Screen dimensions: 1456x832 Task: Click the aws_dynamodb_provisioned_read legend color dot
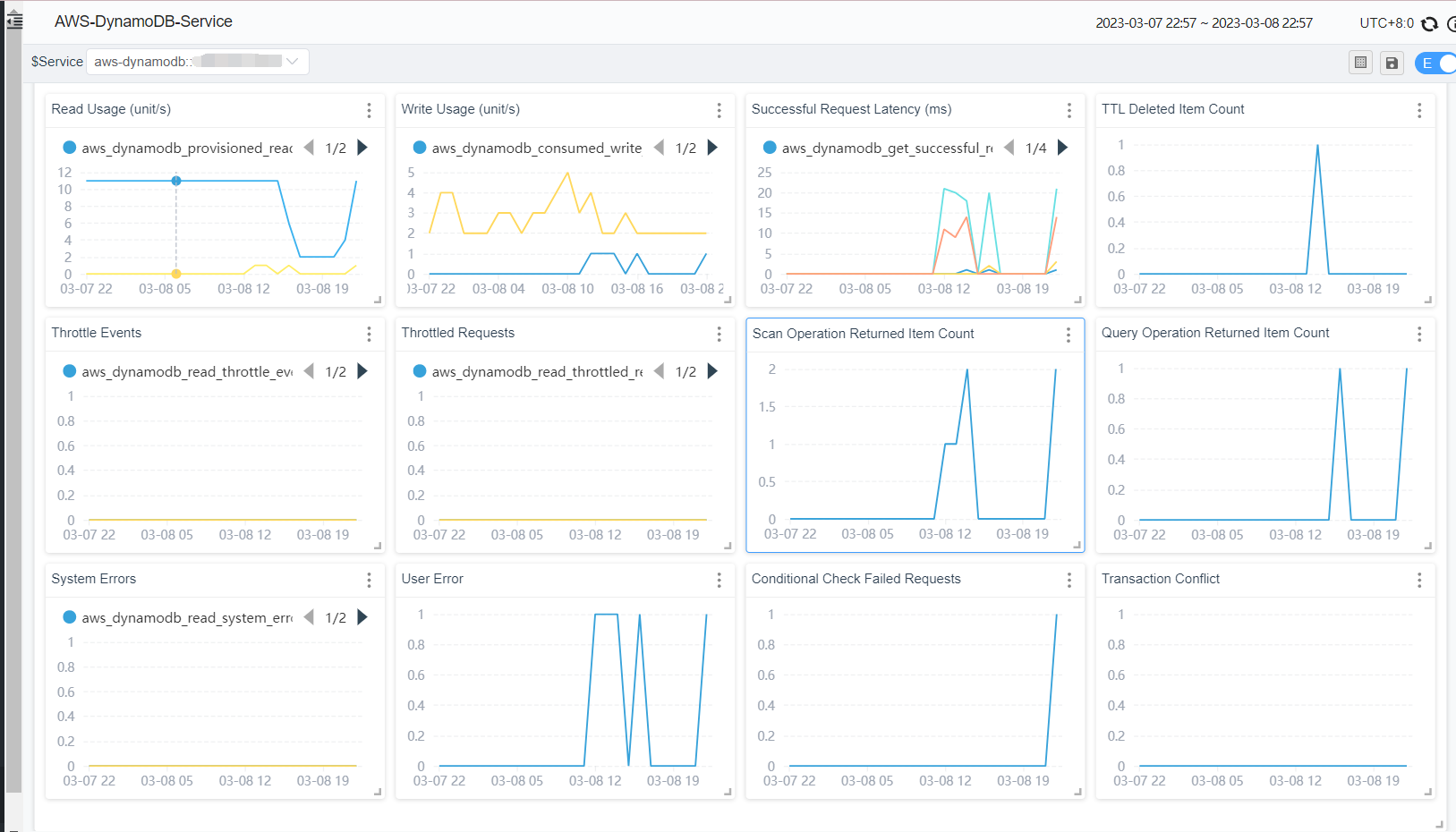(x=70, y=148)
